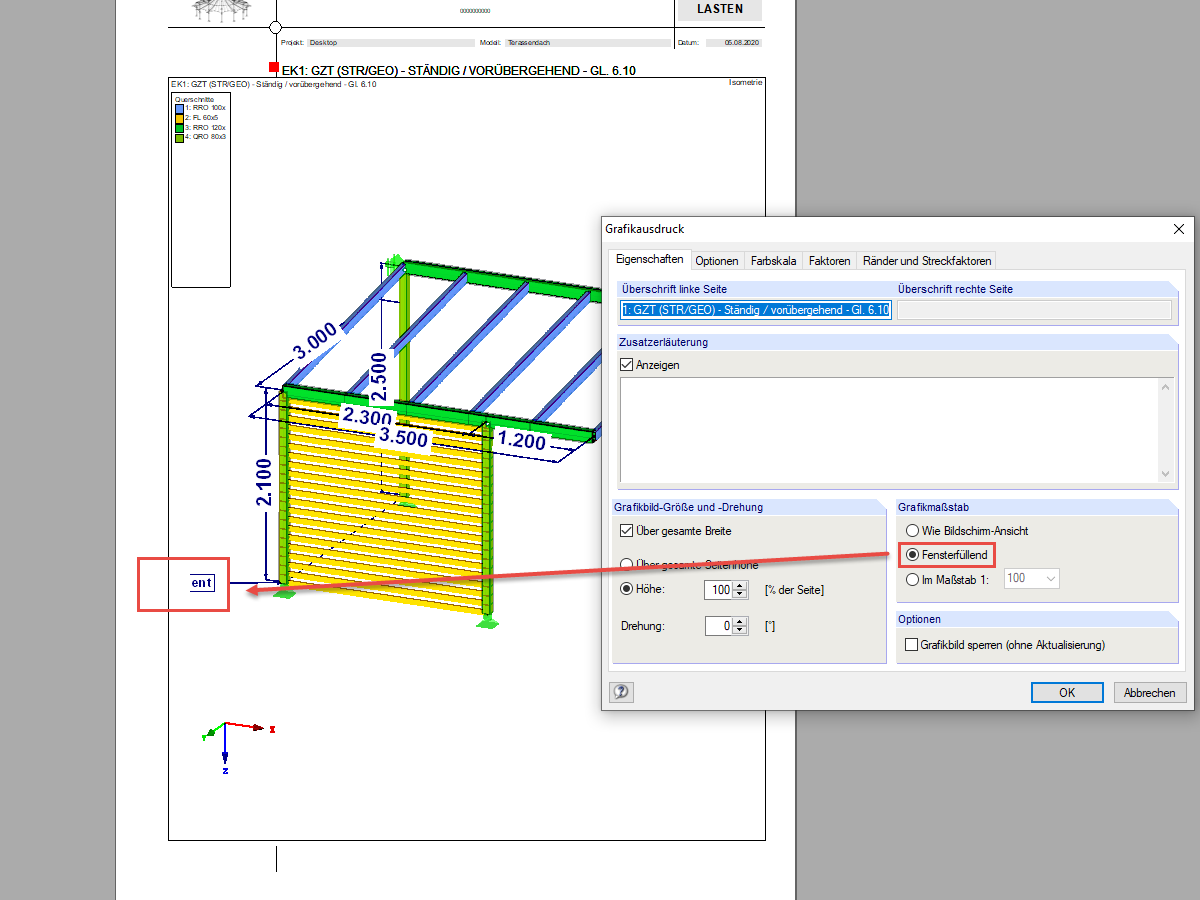Select the red square marker before EK1 heading
The height and width of the screenshot is (900, 1200).
pyautogui.click(x=274, y=67)
